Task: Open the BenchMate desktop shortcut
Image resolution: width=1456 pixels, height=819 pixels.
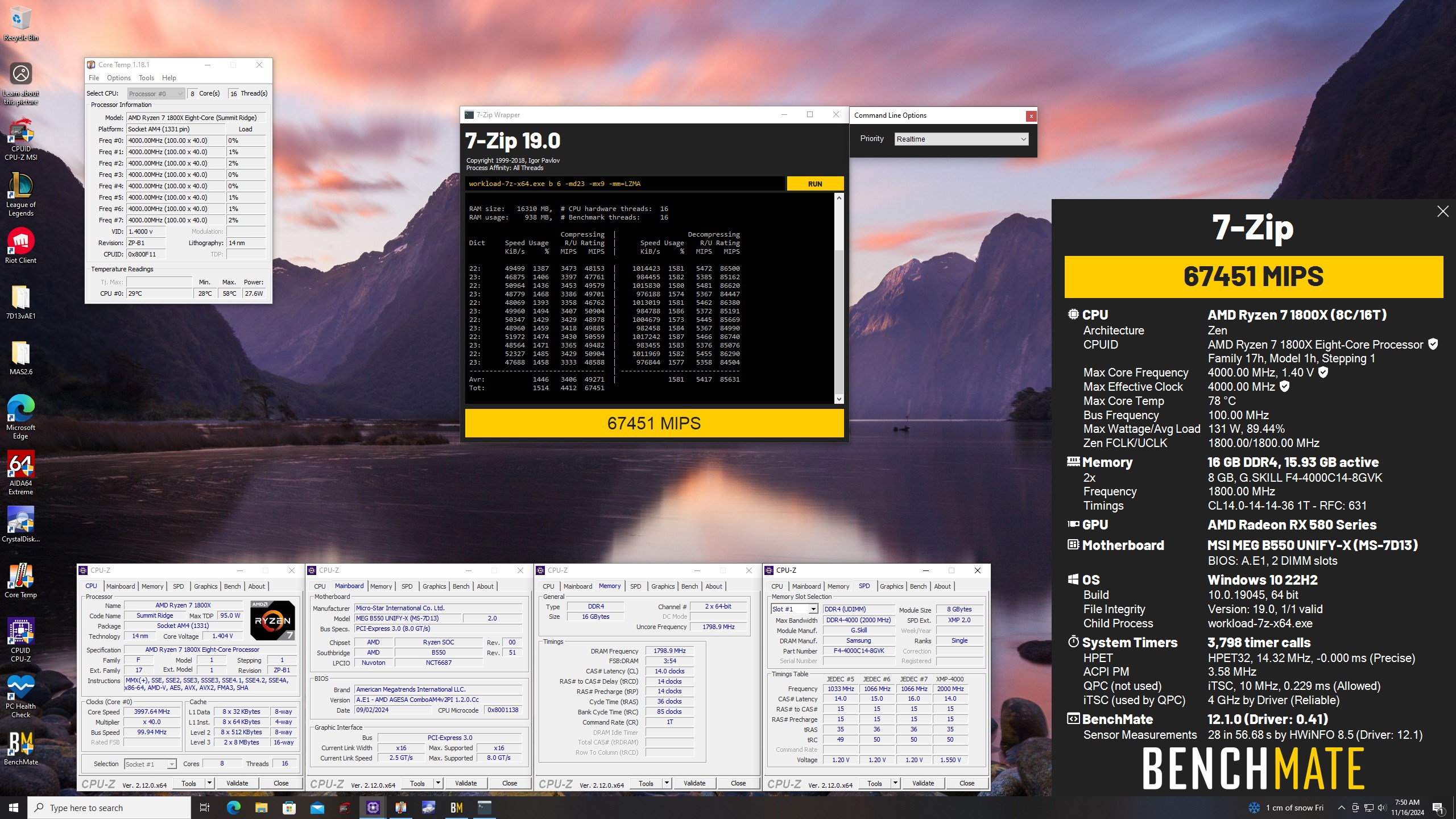Action: click(21, 748)
